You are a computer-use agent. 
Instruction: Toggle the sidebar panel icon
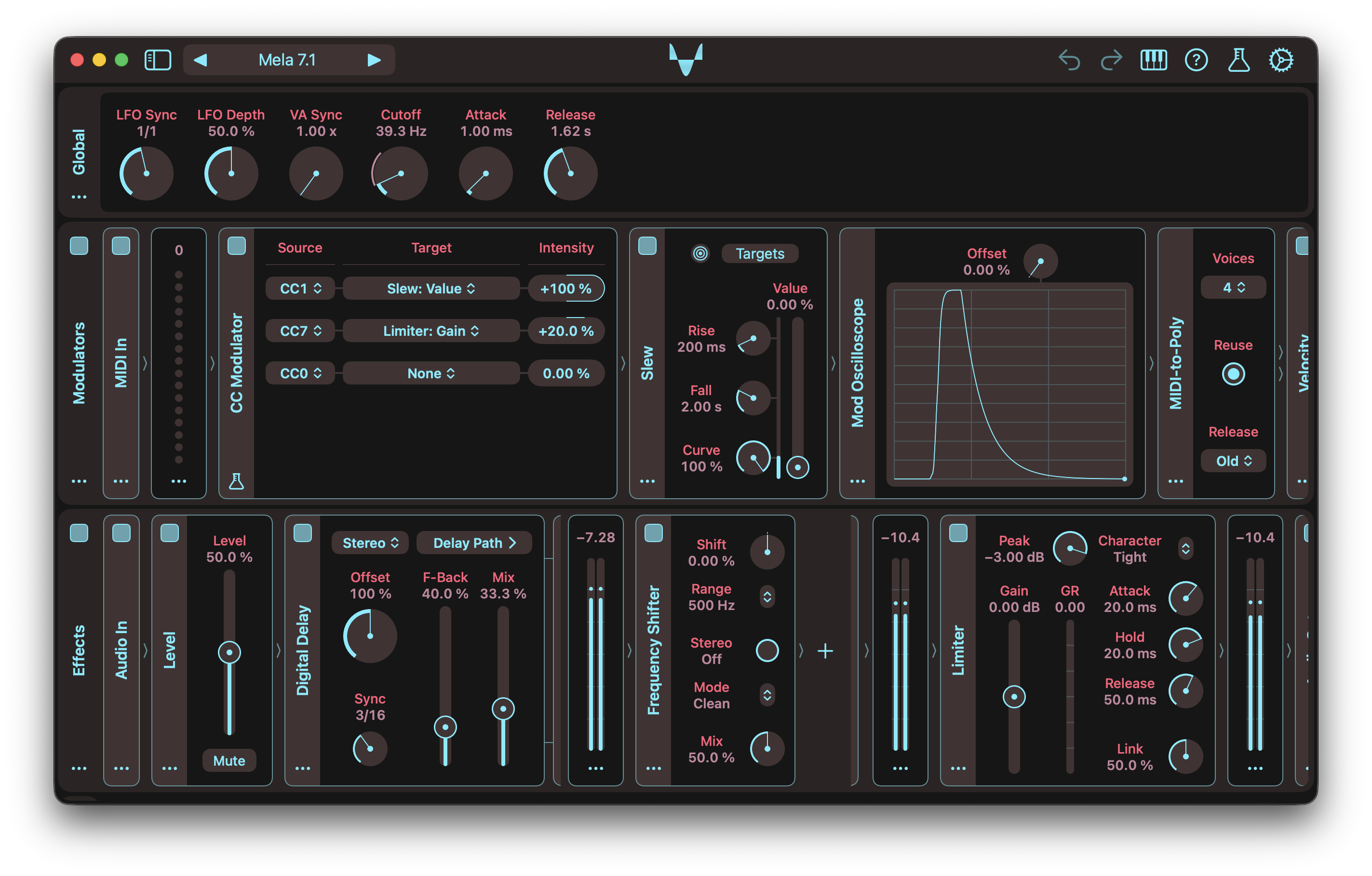click(x=158, y=60)
